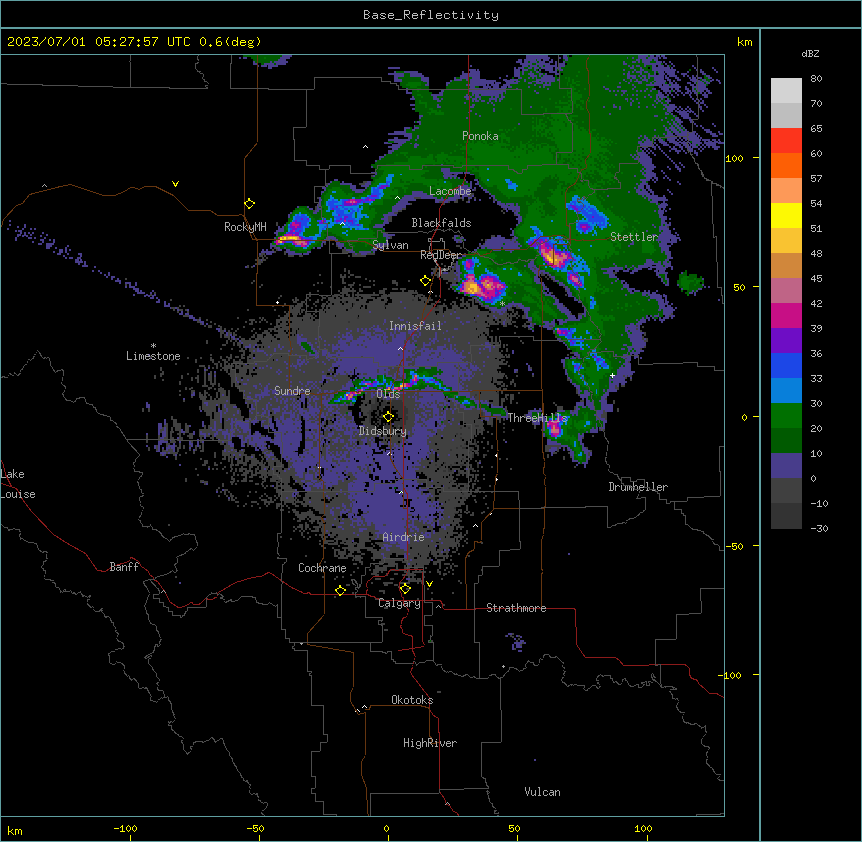Pick the orange 57–60 dBZ legend swatch
Viewport: 862px width, 842px height.
(x=786, y=165)
